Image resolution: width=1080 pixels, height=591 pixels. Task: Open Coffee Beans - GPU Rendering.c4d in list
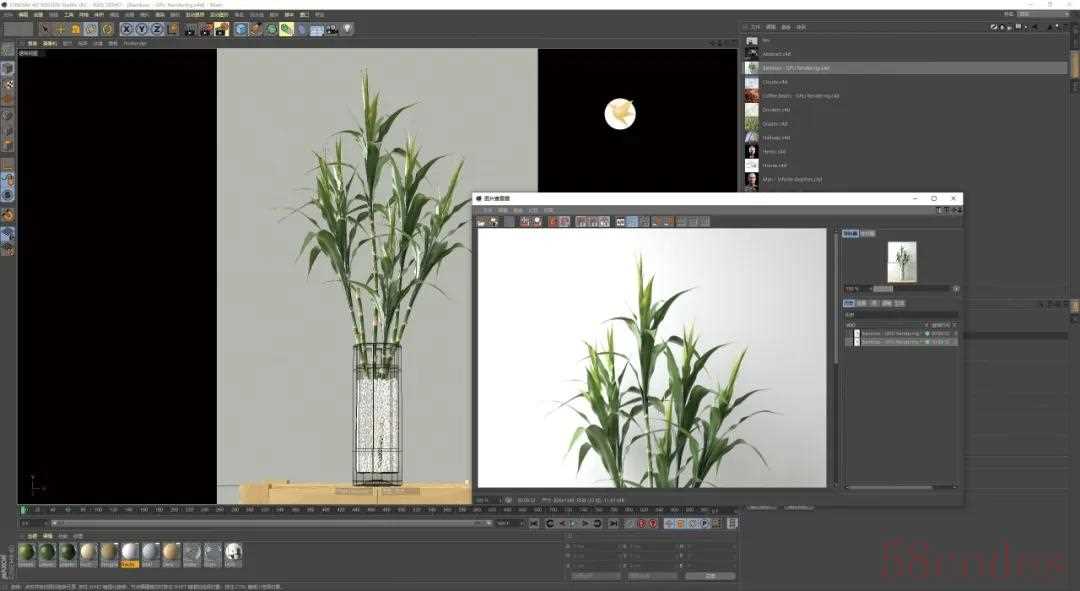click(x=801, y=96)
